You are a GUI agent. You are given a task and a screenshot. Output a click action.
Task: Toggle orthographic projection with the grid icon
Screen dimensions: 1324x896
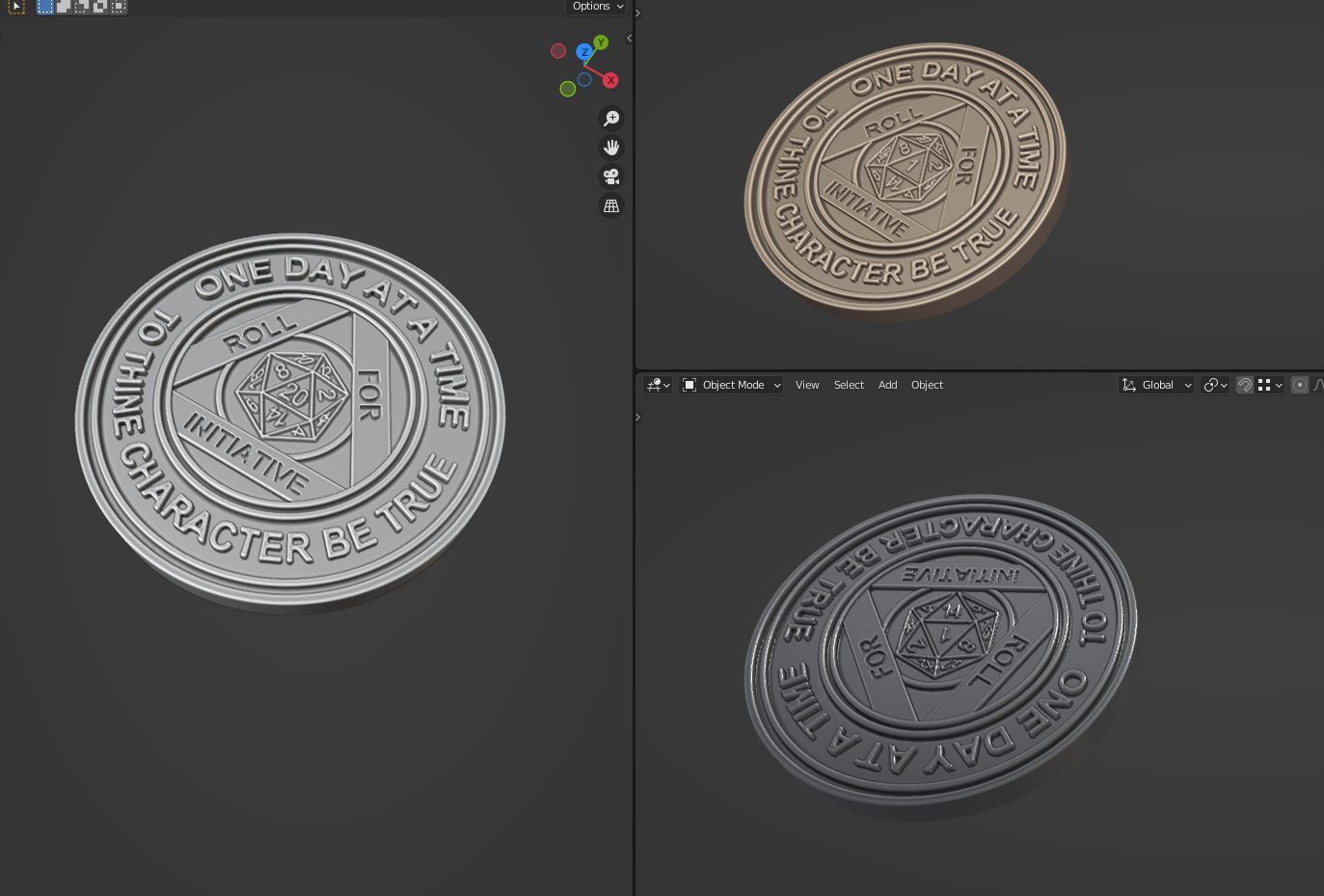(611, 205)
